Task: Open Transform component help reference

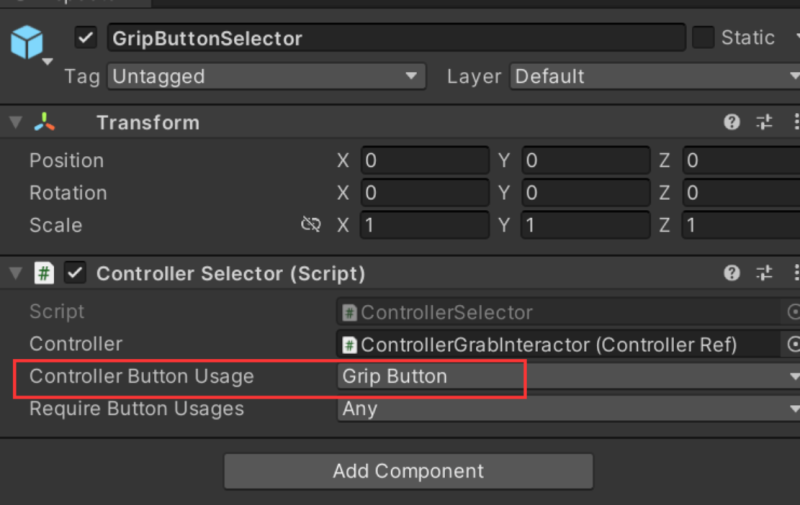Action: (x=732, y=122)
